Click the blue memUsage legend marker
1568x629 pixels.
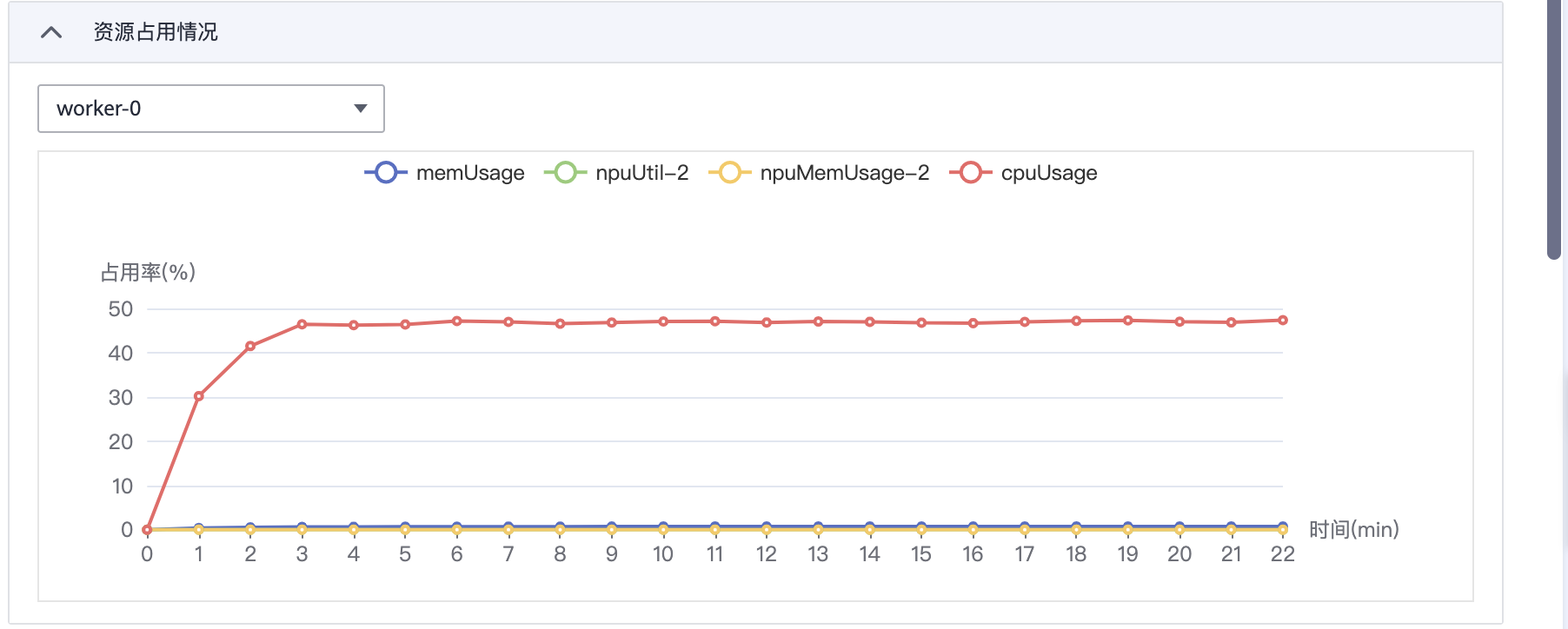386,173
